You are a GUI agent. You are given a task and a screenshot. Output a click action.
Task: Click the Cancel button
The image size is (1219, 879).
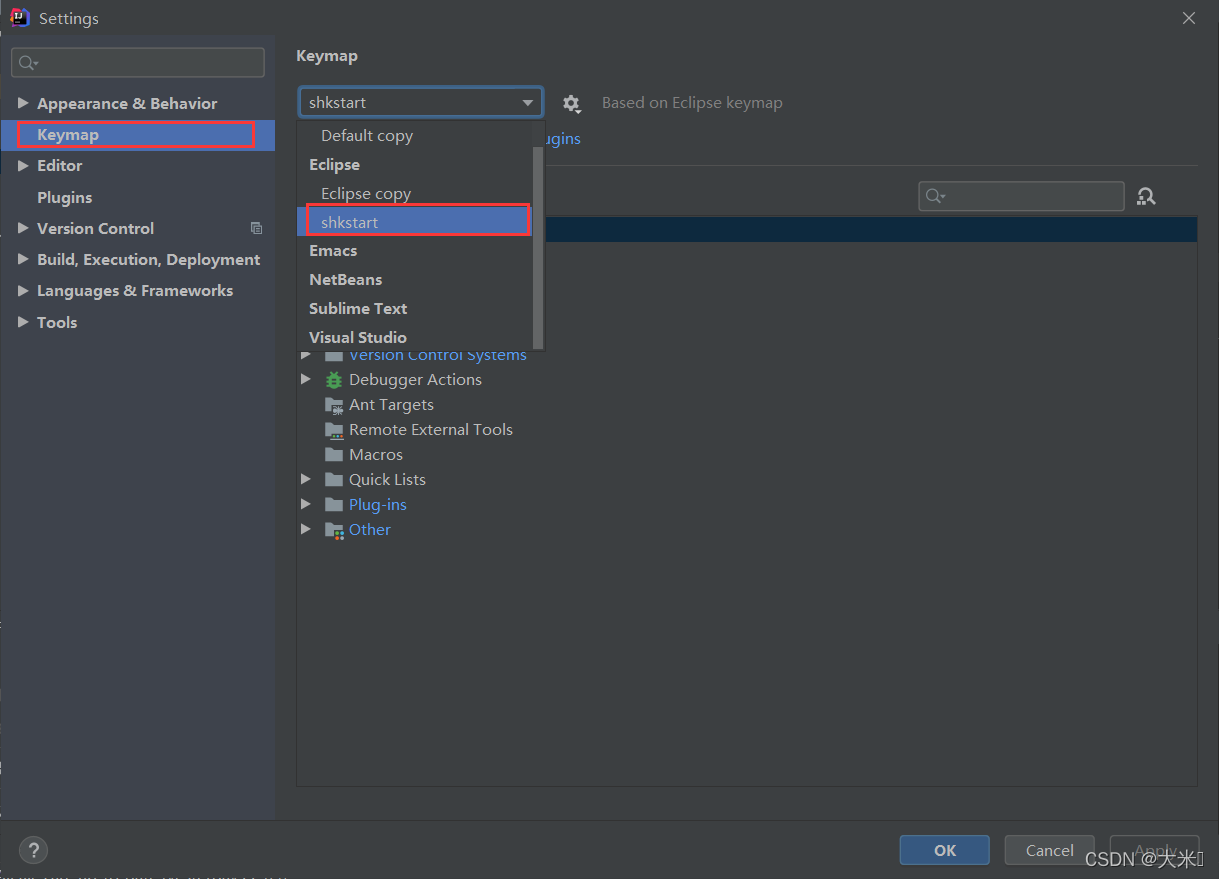[1049, 850]
